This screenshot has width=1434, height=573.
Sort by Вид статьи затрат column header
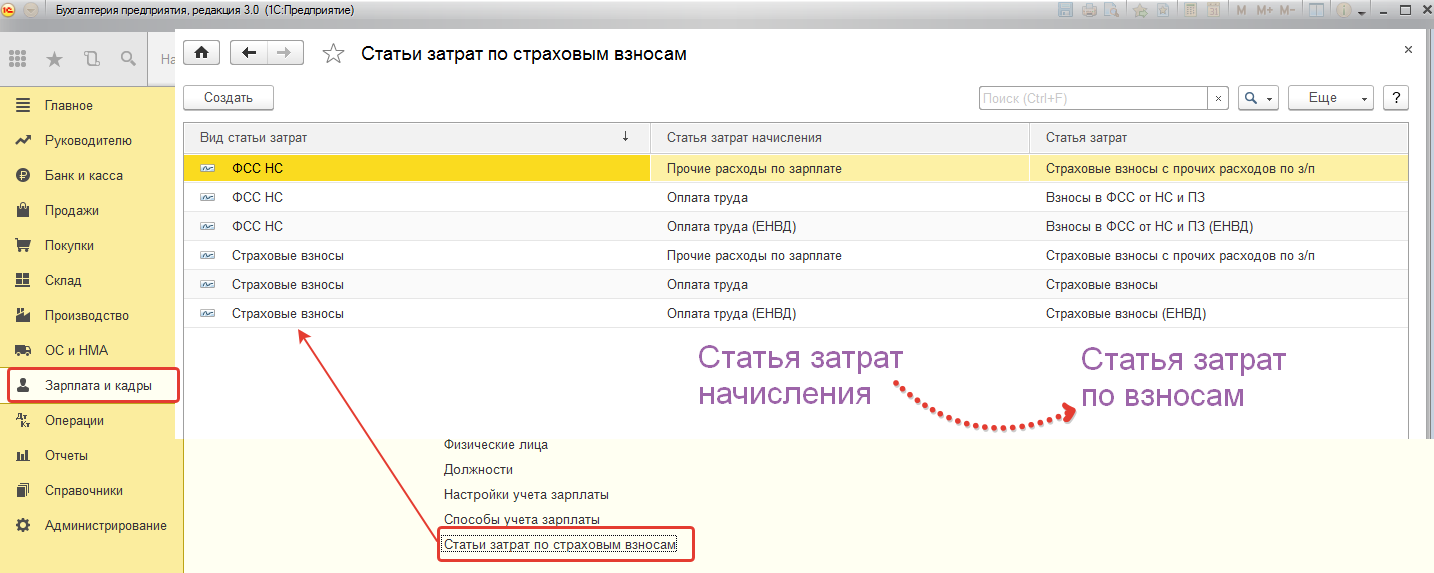[x=417, y=137]
